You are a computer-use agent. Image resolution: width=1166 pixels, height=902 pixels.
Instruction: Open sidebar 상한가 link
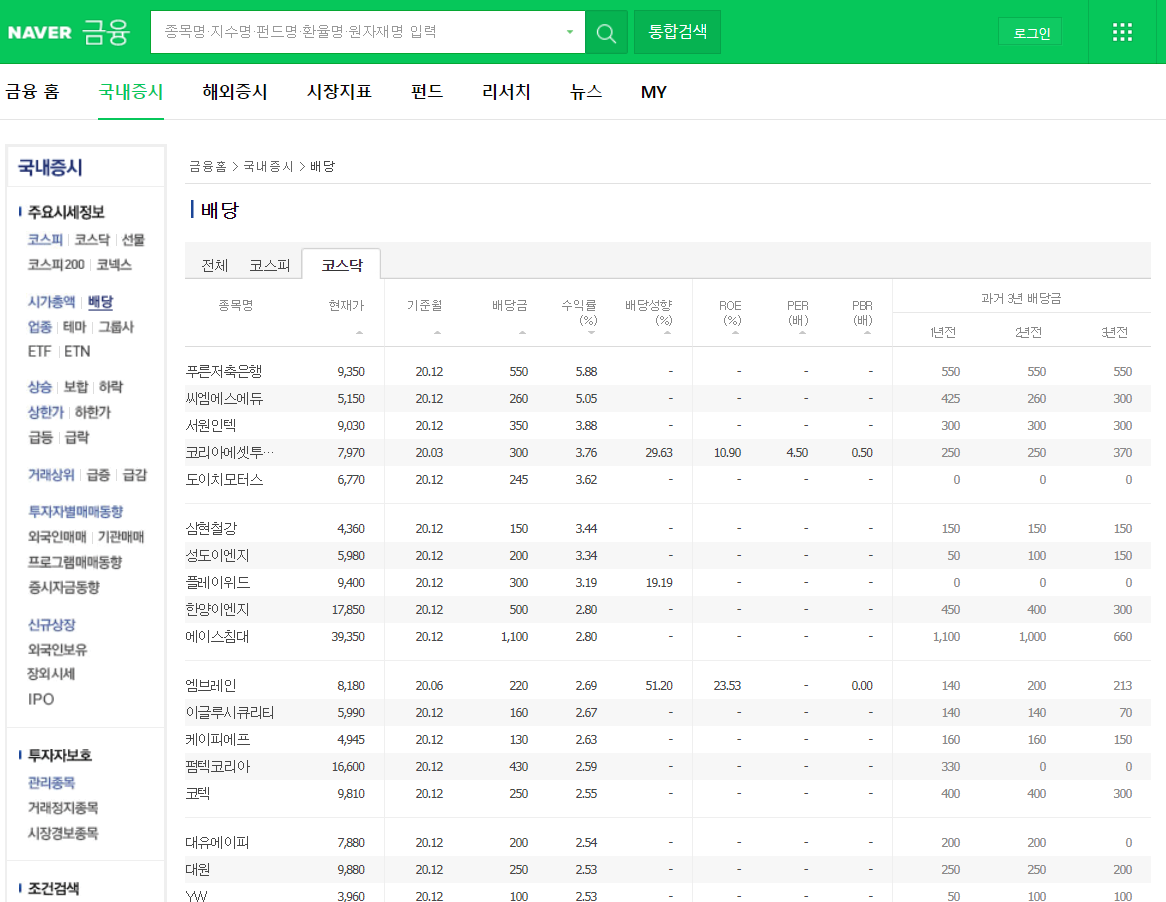[45, 411]
